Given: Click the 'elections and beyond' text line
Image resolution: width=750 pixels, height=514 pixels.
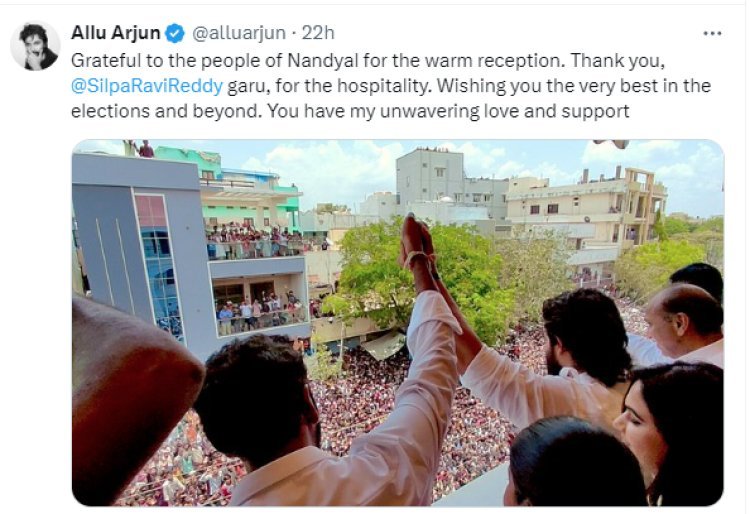Looking at the screenshot, I should click(350, 111).
